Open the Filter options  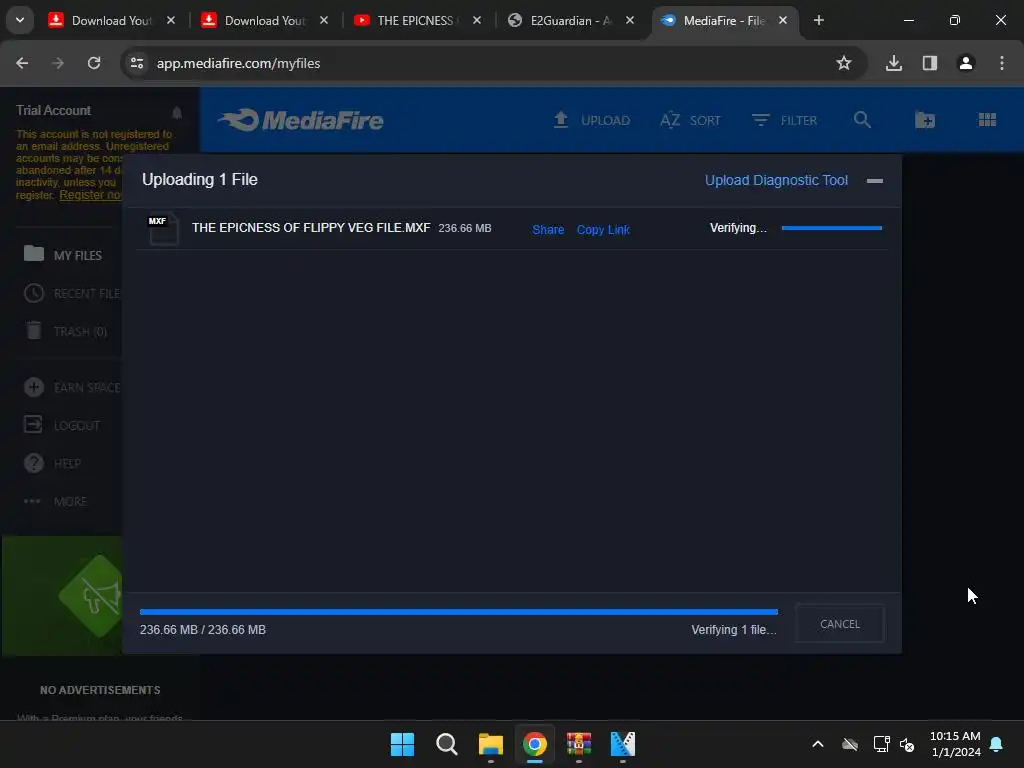tap(784, 120)
